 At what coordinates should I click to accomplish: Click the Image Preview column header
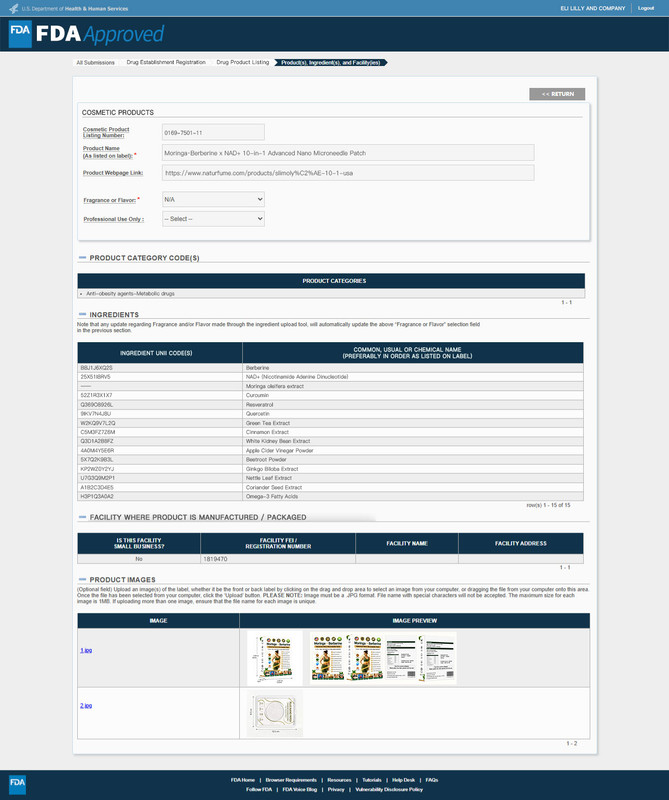(x=414, y=620)
